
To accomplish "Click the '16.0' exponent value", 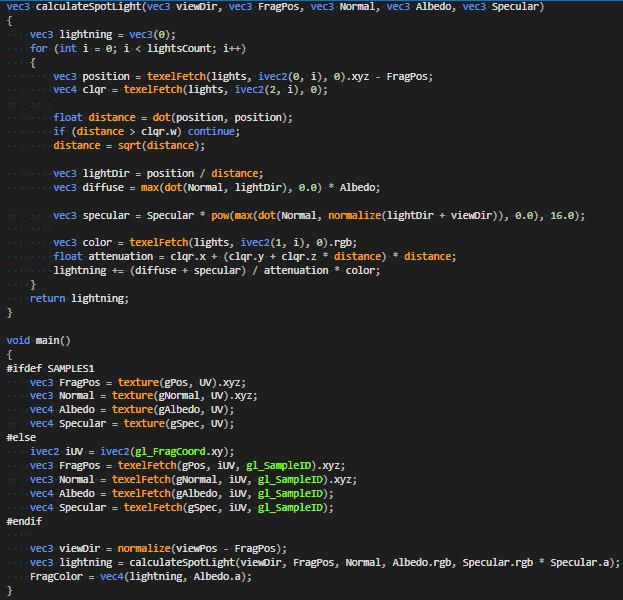I will coord(562,215).
